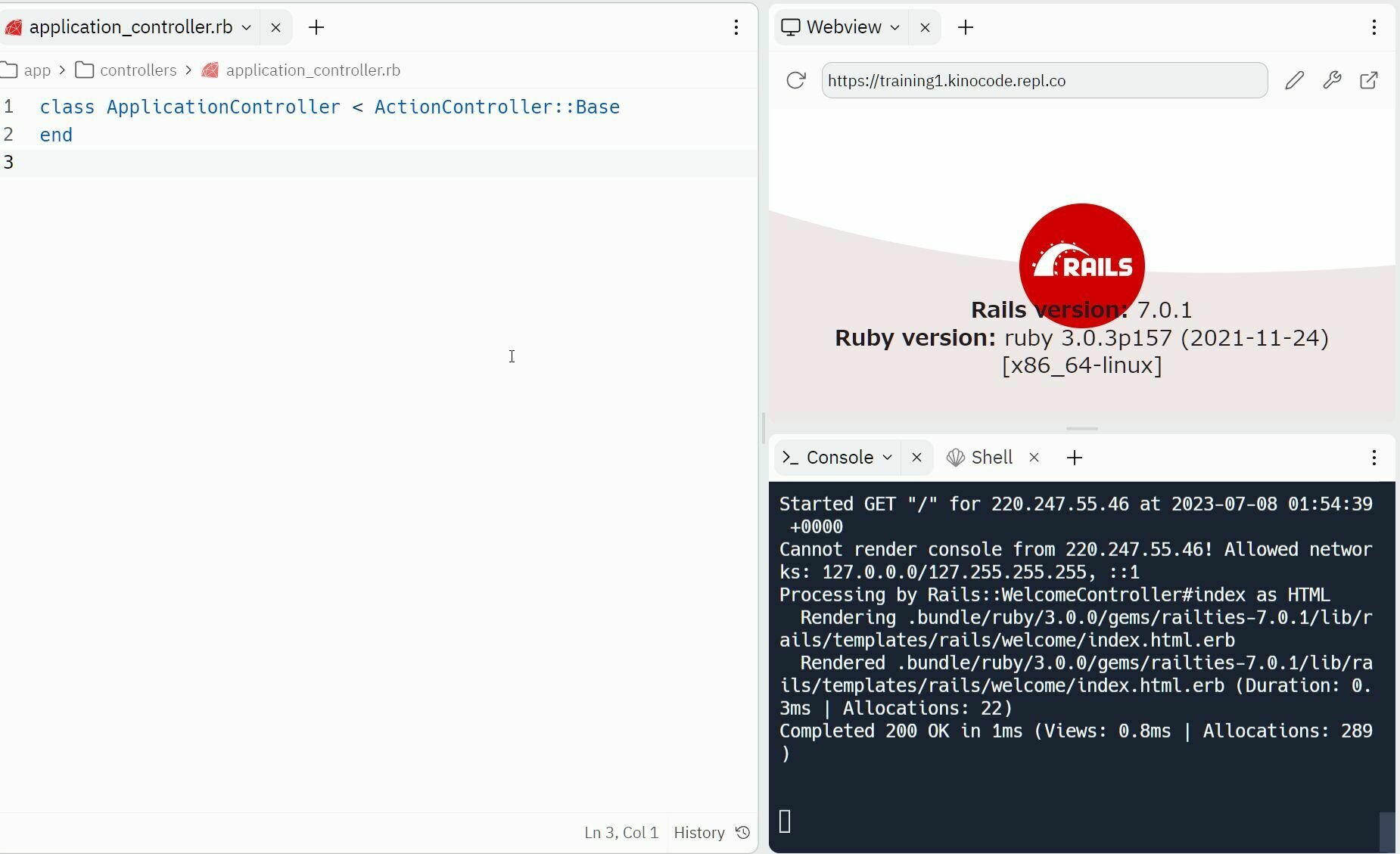Reload the webview page
This screenshot has height=854, width=1400.
coord(795,80)
